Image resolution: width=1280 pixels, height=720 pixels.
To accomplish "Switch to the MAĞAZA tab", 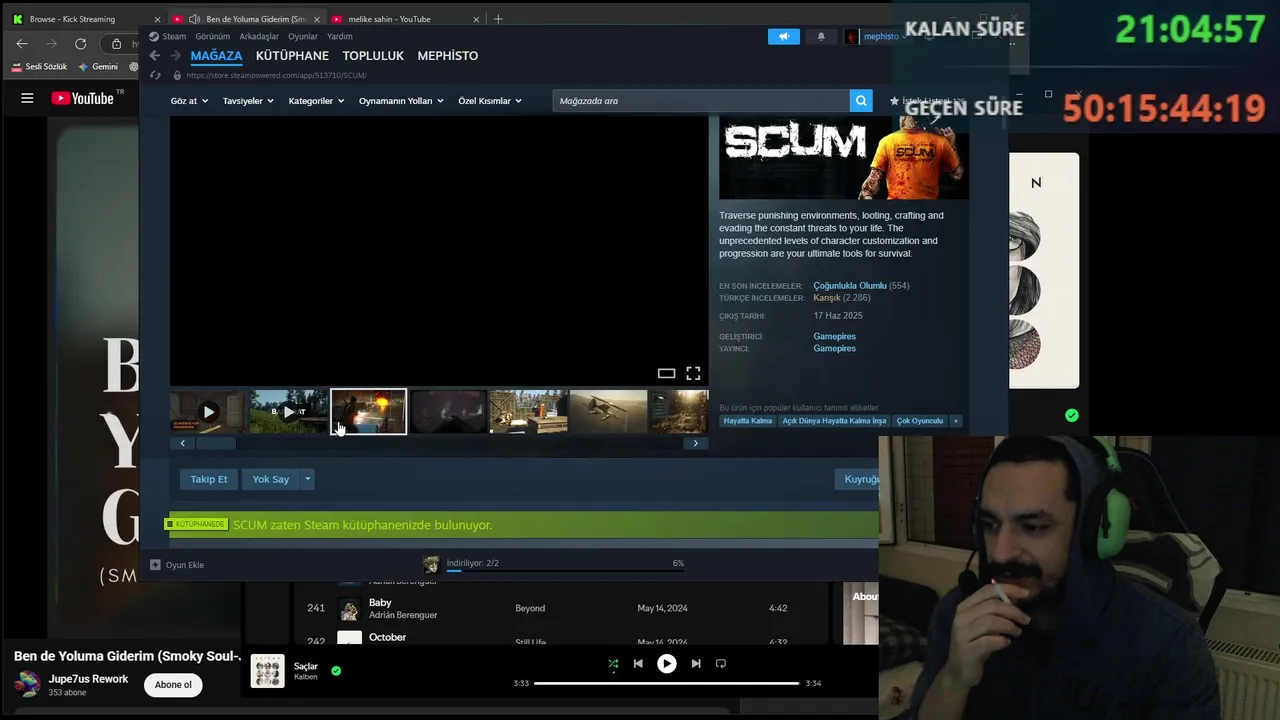I will (x=216, y=56).
